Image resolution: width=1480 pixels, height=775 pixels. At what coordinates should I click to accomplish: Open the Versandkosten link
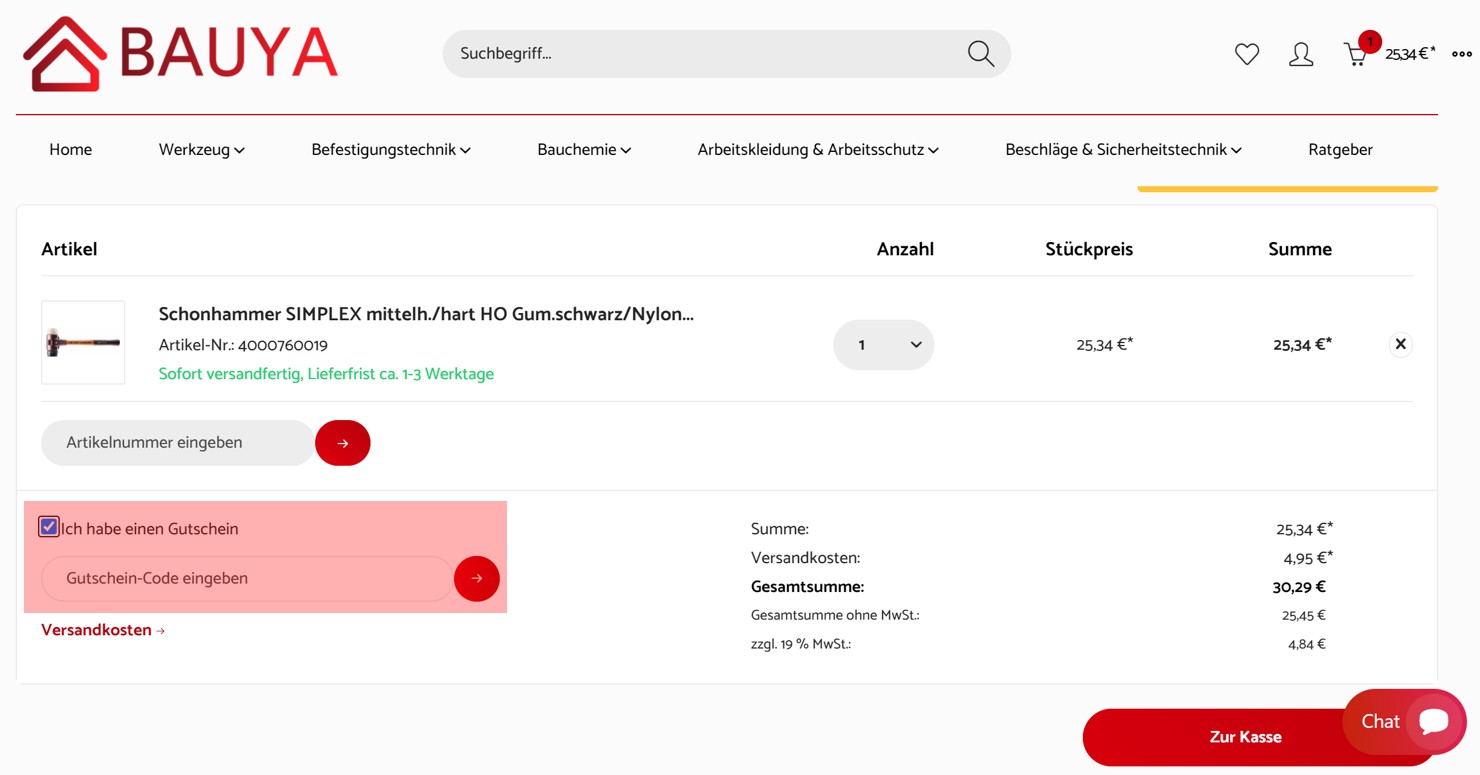click(103, 630)
